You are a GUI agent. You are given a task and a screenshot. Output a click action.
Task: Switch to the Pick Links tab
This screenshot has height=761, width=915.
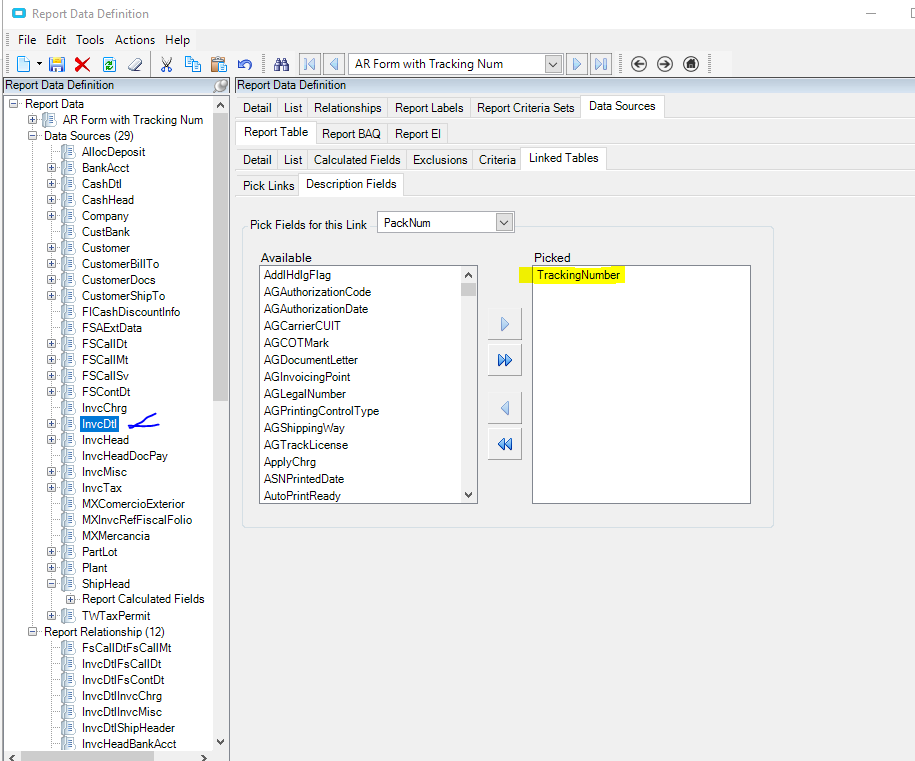pos(268,186)
